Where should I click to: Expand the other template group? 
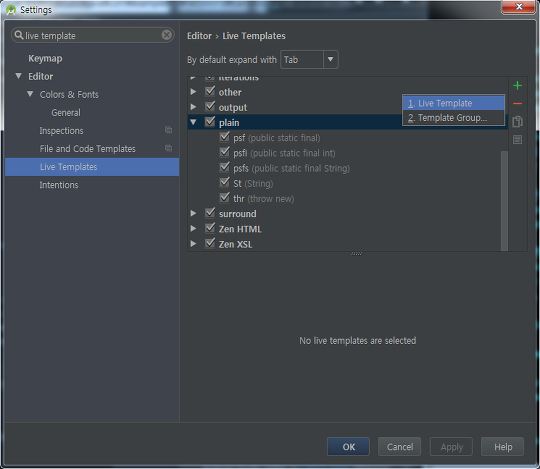coord(193,92)
